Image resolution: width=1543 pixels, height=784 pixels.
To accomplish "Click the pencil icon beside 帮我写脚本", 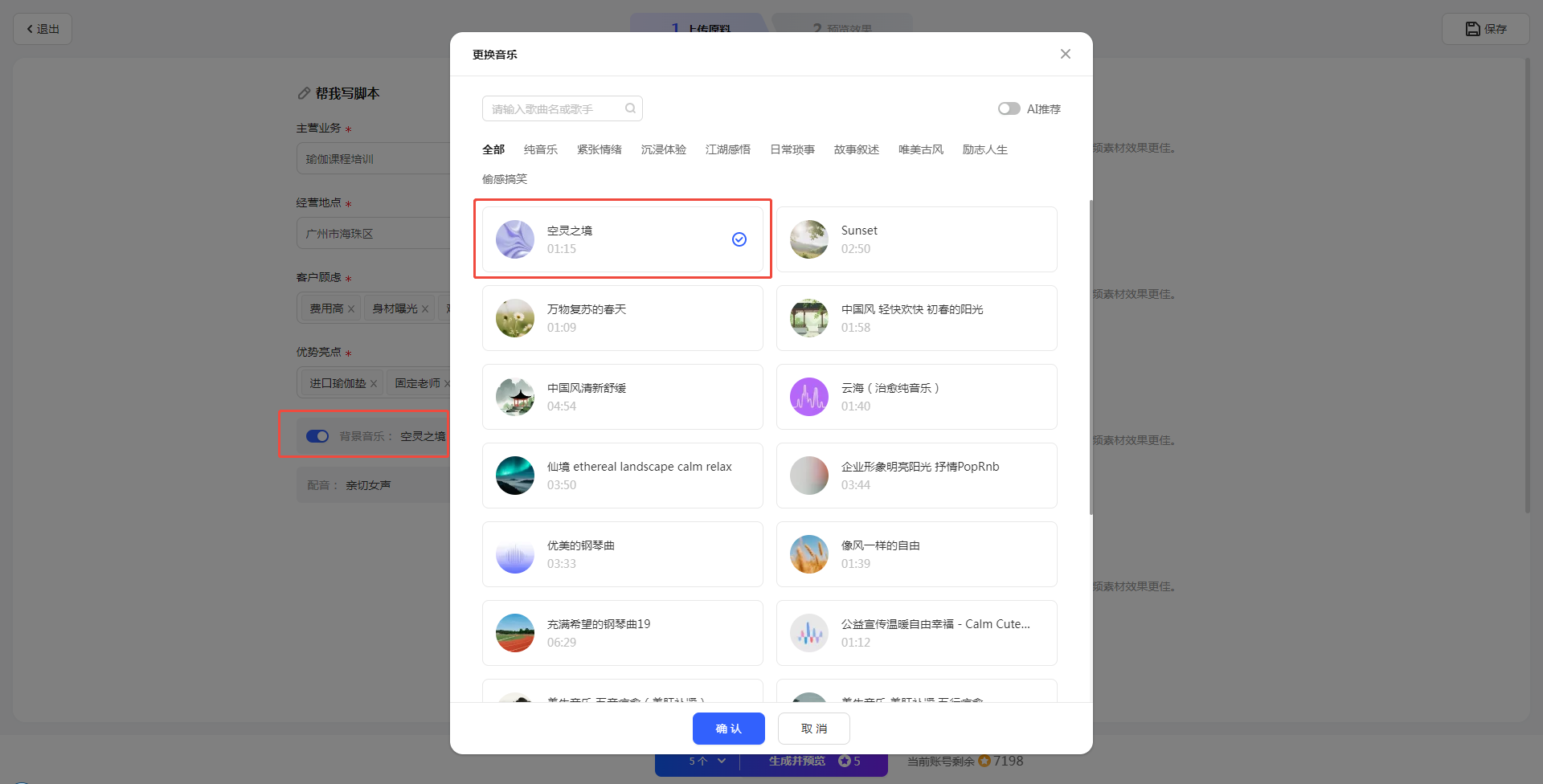I will 304,93.
